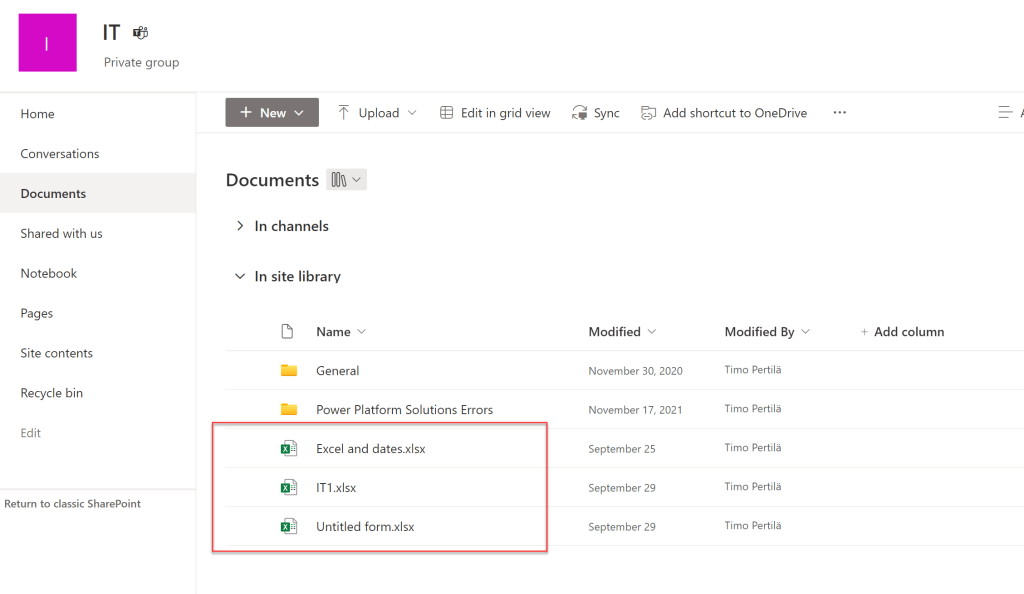Click Excel icon for IT1.xlsx
Viewport: 1024px width, 594px height.
288,488
